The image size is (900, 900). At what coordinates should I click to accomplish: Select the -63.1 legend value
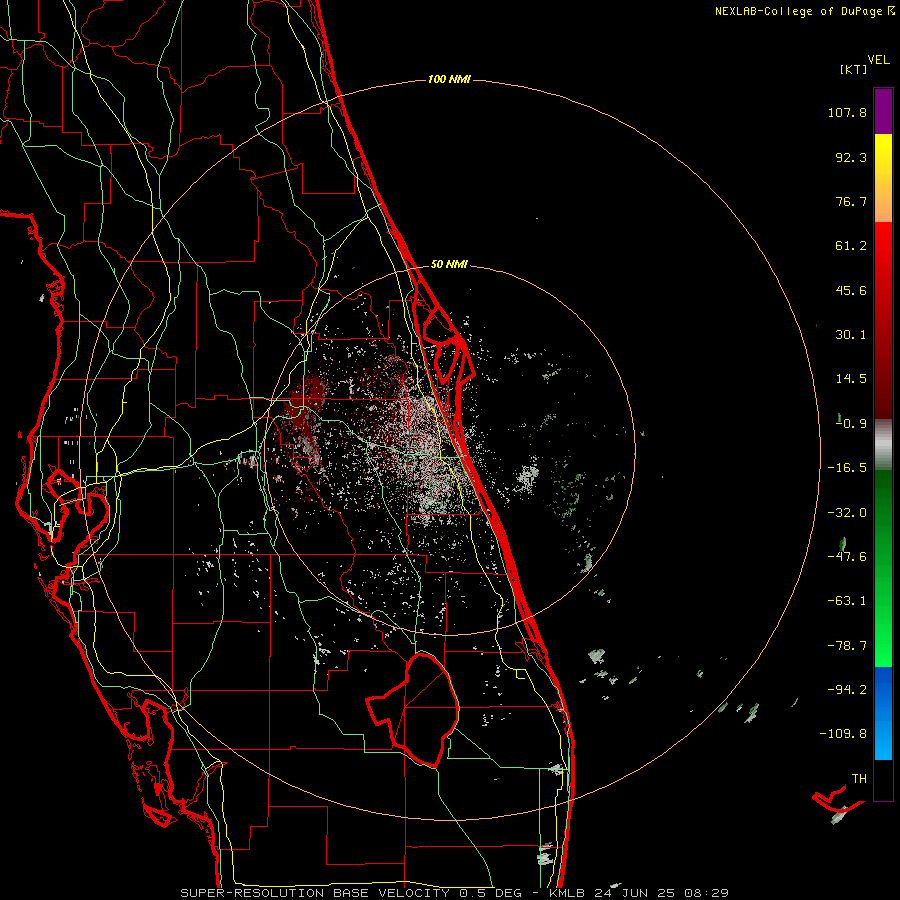point(847,601)
